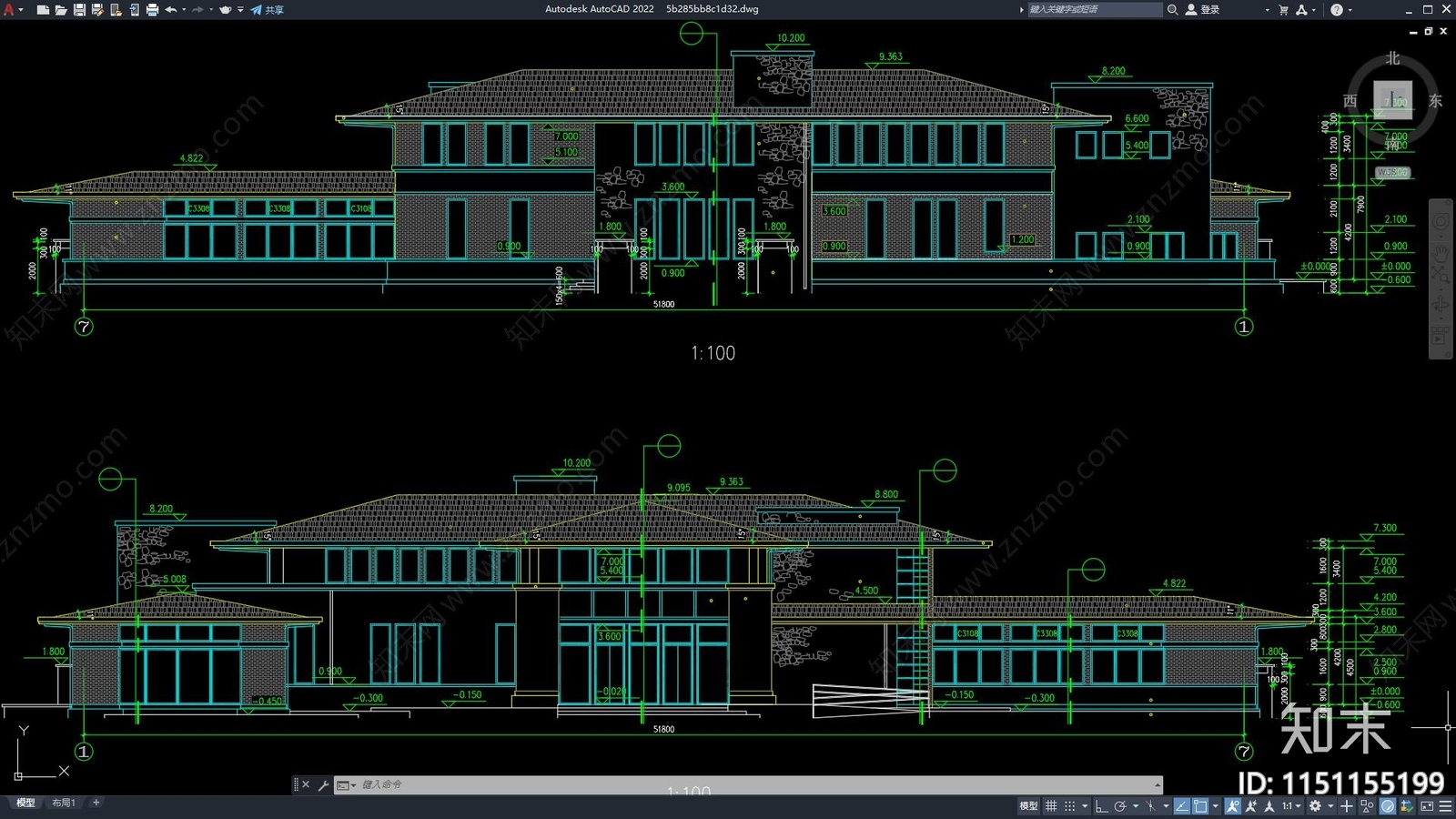Open the Autodesk connect triangle icon
1456x819 pixels.
[x=1301, y=10]
